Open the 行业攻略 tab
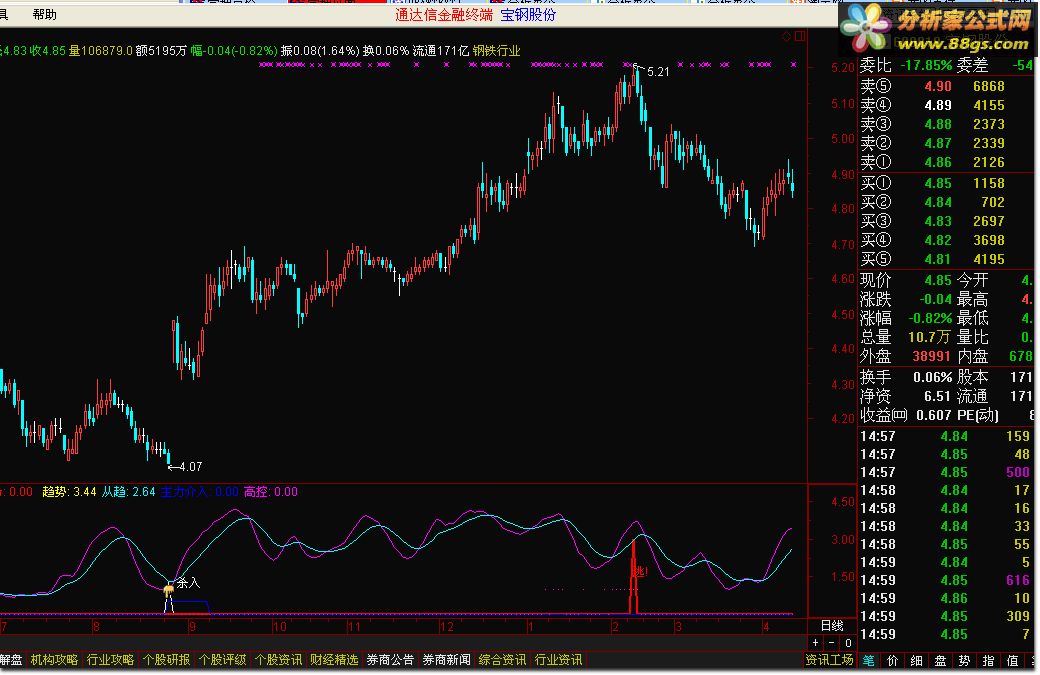The height and width of the screenshot is (675, 1040). 110,660
